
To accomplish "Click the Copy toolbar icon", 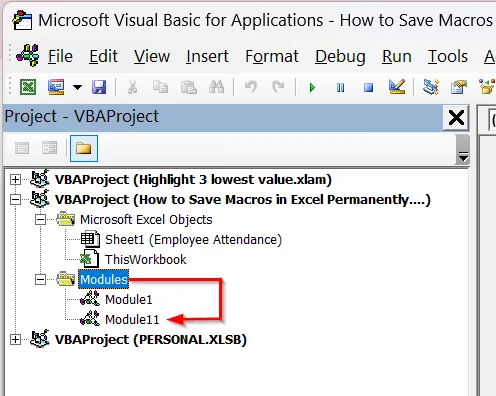I will [x=160, y=87].
